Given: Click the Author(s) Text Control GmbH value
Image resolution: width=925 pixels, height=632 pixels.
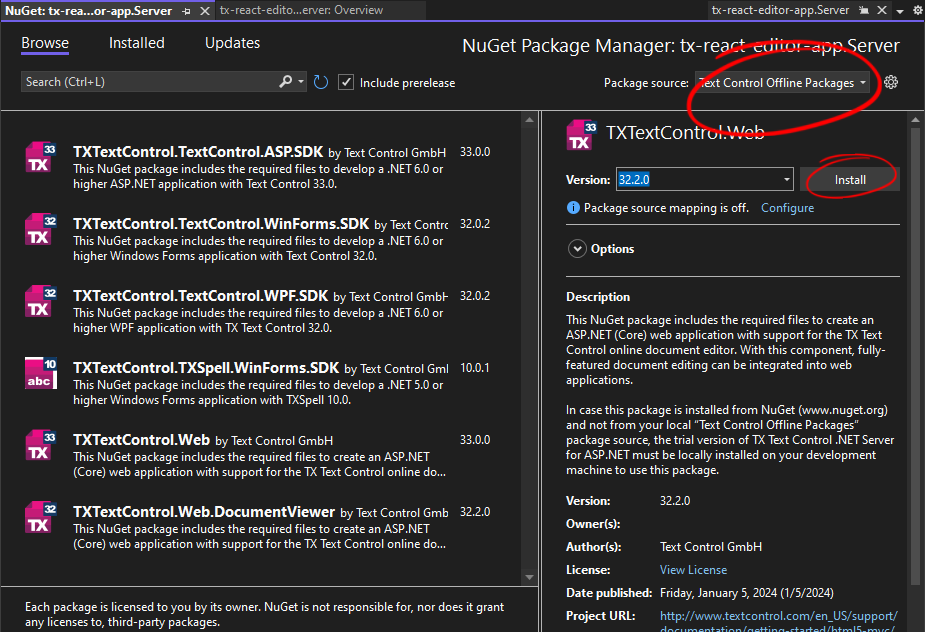Looking at the screenshot, I should (711, 547).
